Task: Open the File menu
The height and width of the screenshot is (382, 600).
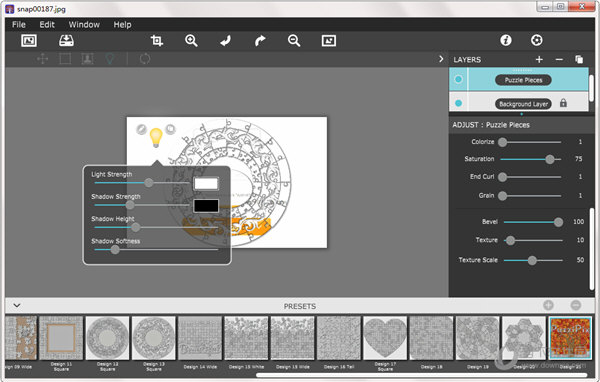Action: click(x=19, y=24)
